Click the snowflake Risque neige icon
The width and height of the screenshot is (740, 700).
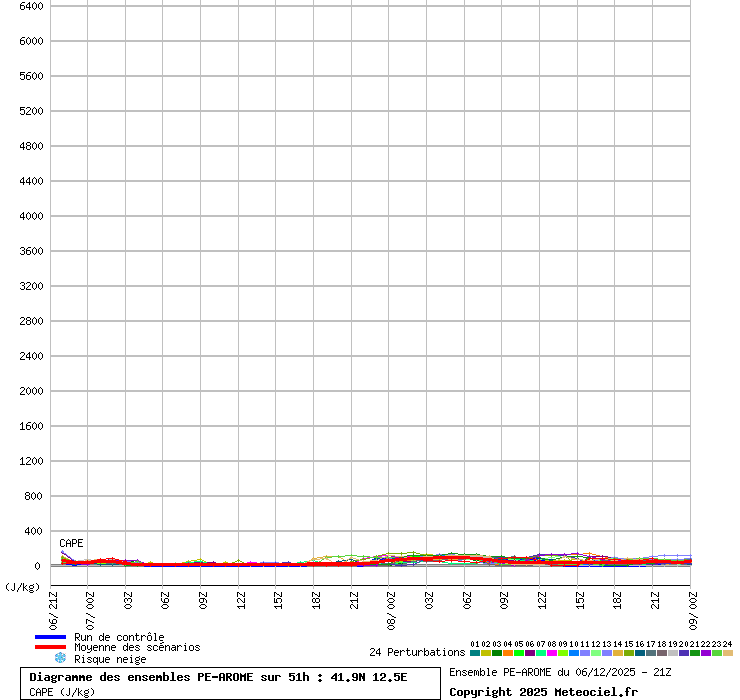[60, 658]
